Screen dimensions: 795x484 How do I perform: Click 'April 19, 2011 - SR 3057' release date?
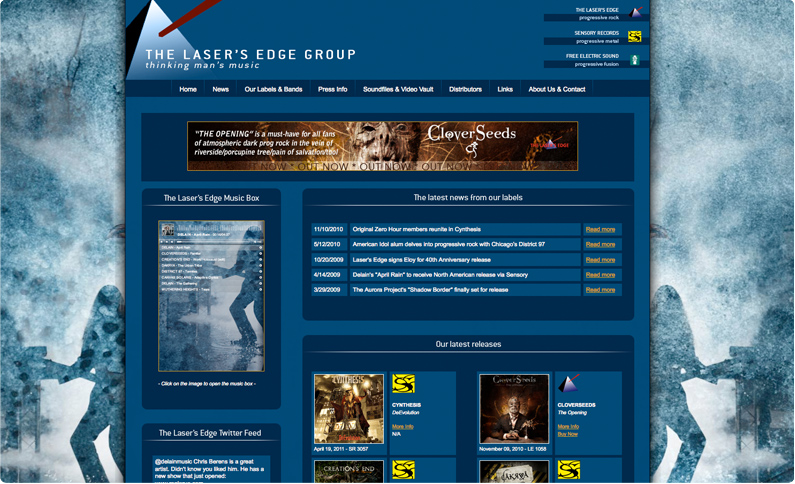[x=341, y=450]
